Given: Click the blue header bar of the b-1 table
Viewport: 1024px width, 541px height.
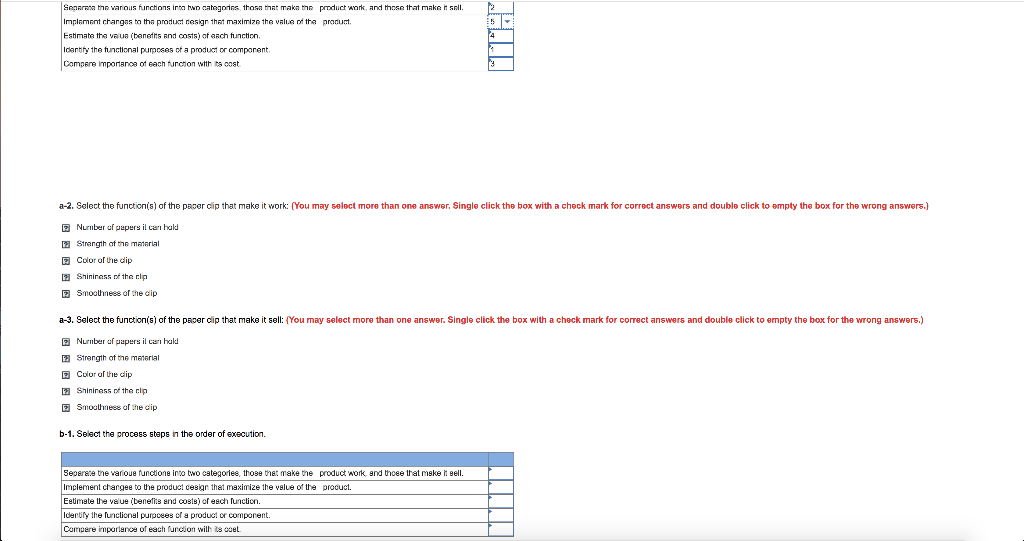Looking at the screenshot, I should [x=287, y=459].
